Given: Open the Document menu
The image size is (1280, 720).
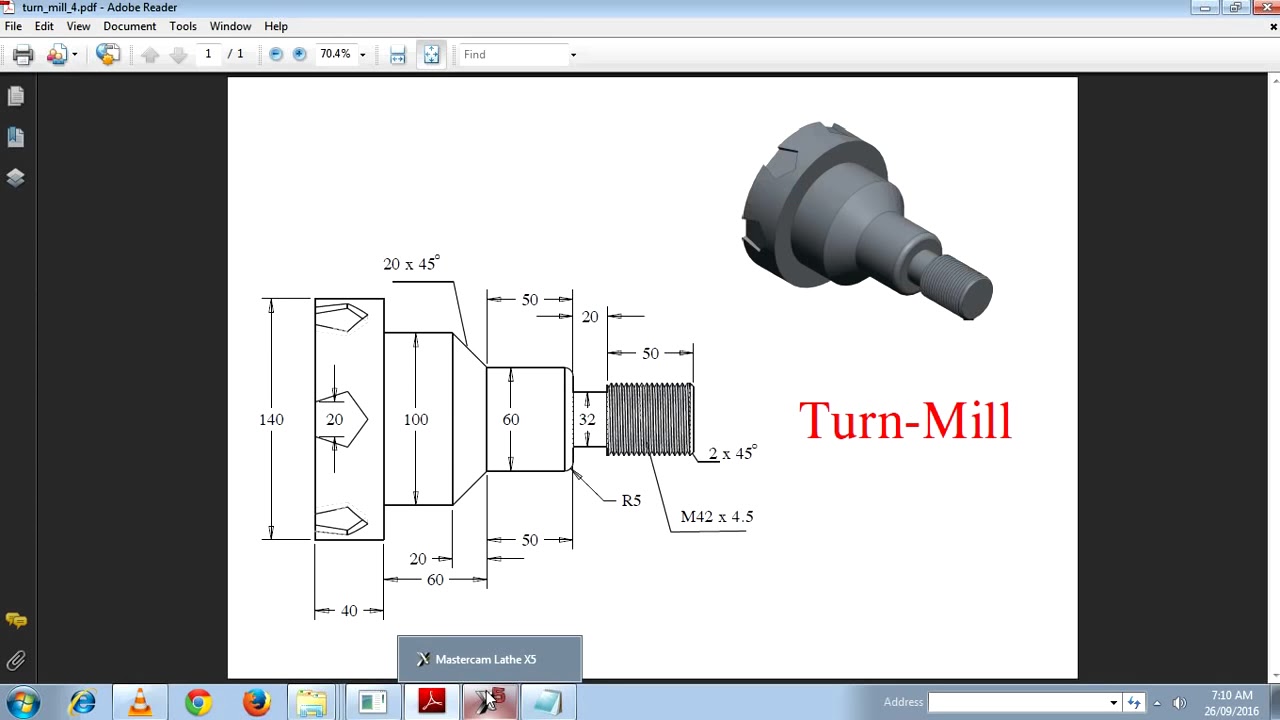Looking at the screenshot, I should tap(129, 26).
